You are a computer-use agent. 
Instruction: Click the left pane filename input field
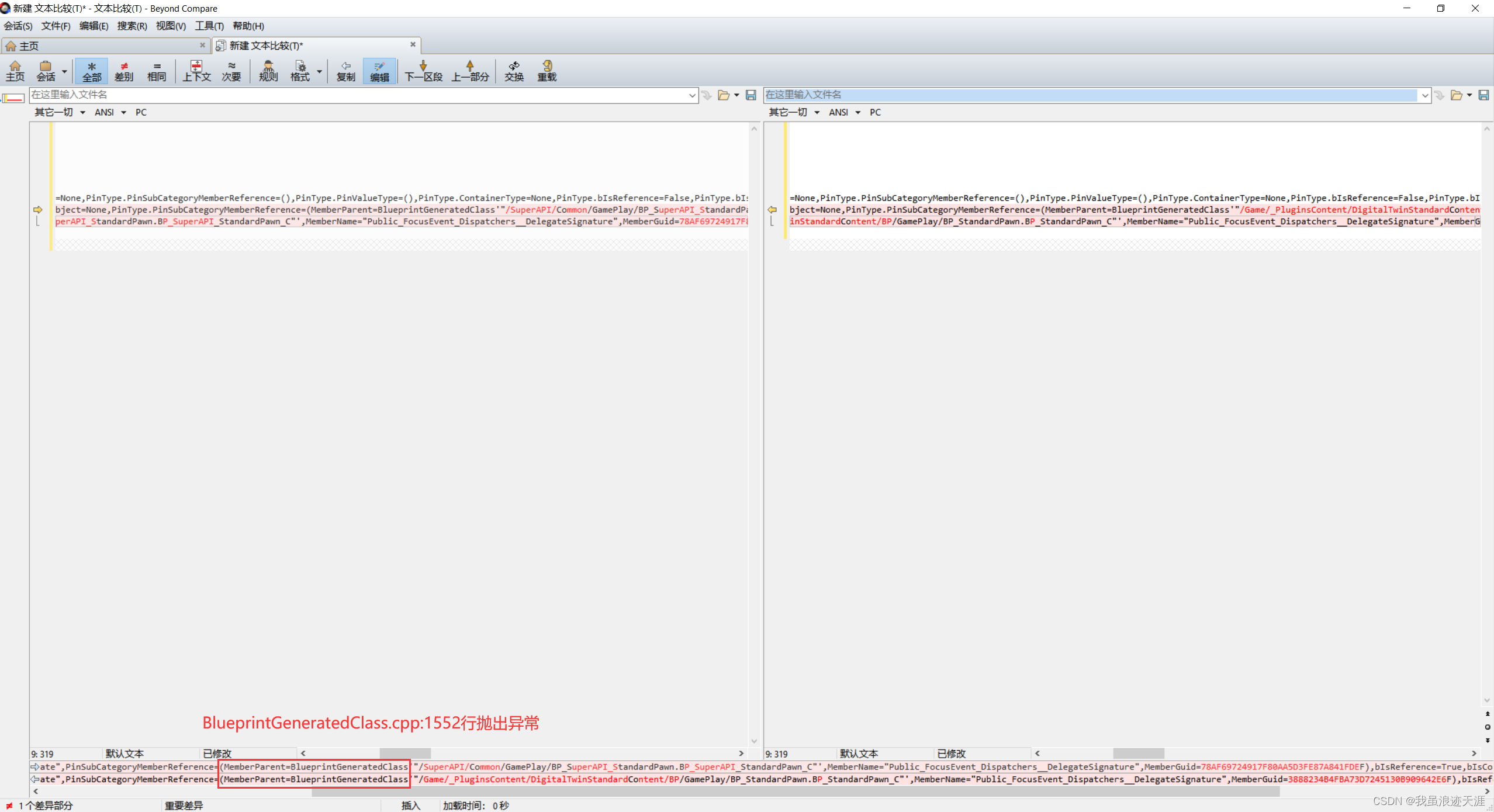(x=351, y=95)
